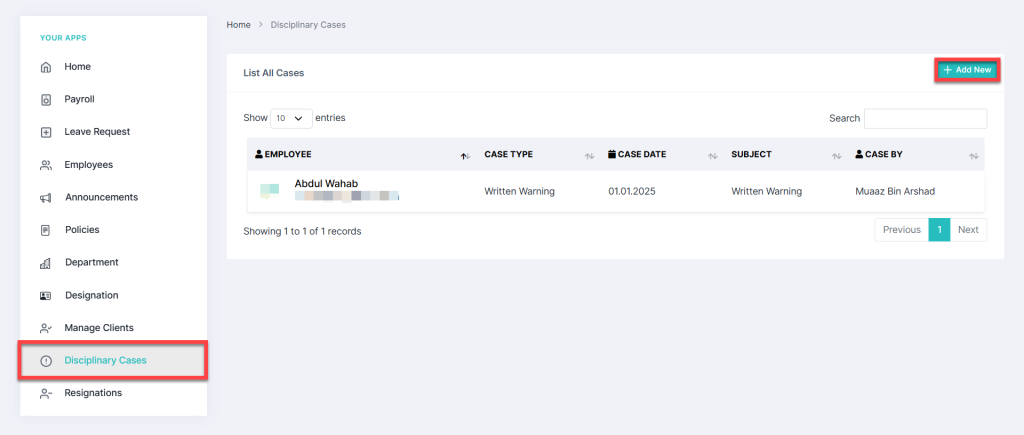Image resolution: width=1024 pixels, height=435 pixels.
Task: Click the CASE BY column header
Action: (879, 155)
